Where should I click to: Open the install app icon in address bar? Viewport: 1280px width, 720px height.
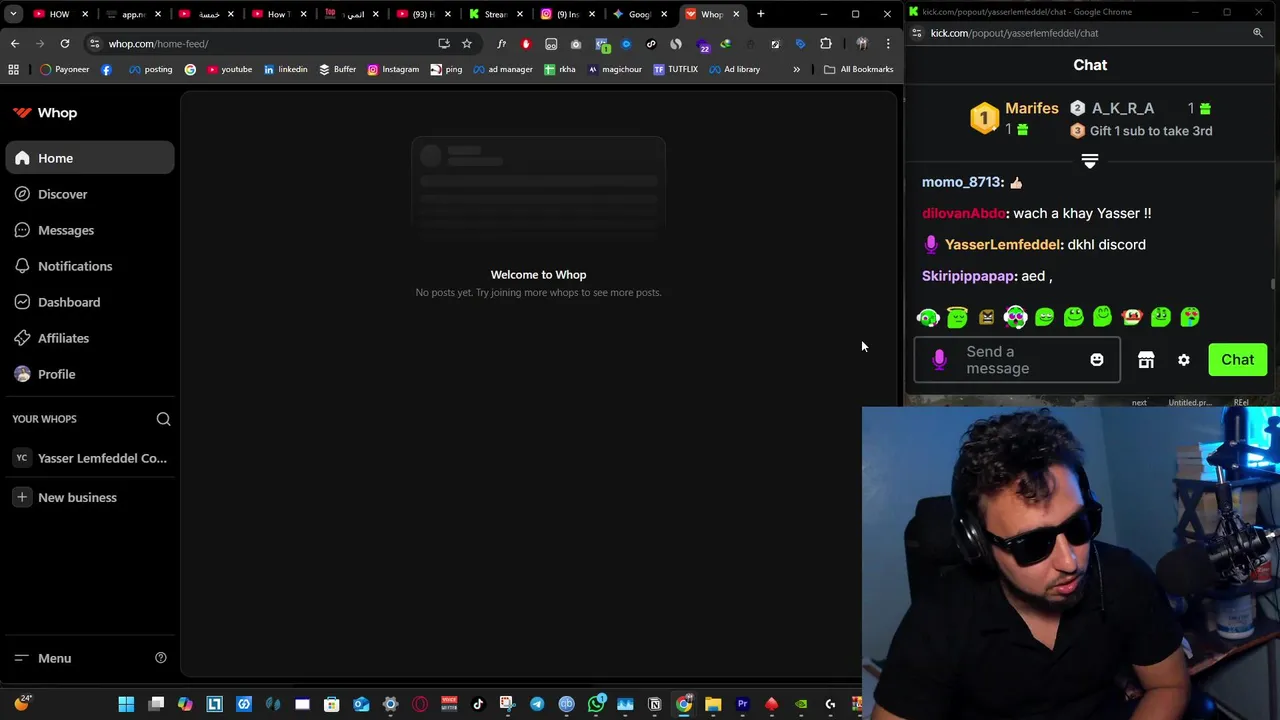(x=443, y=44)
